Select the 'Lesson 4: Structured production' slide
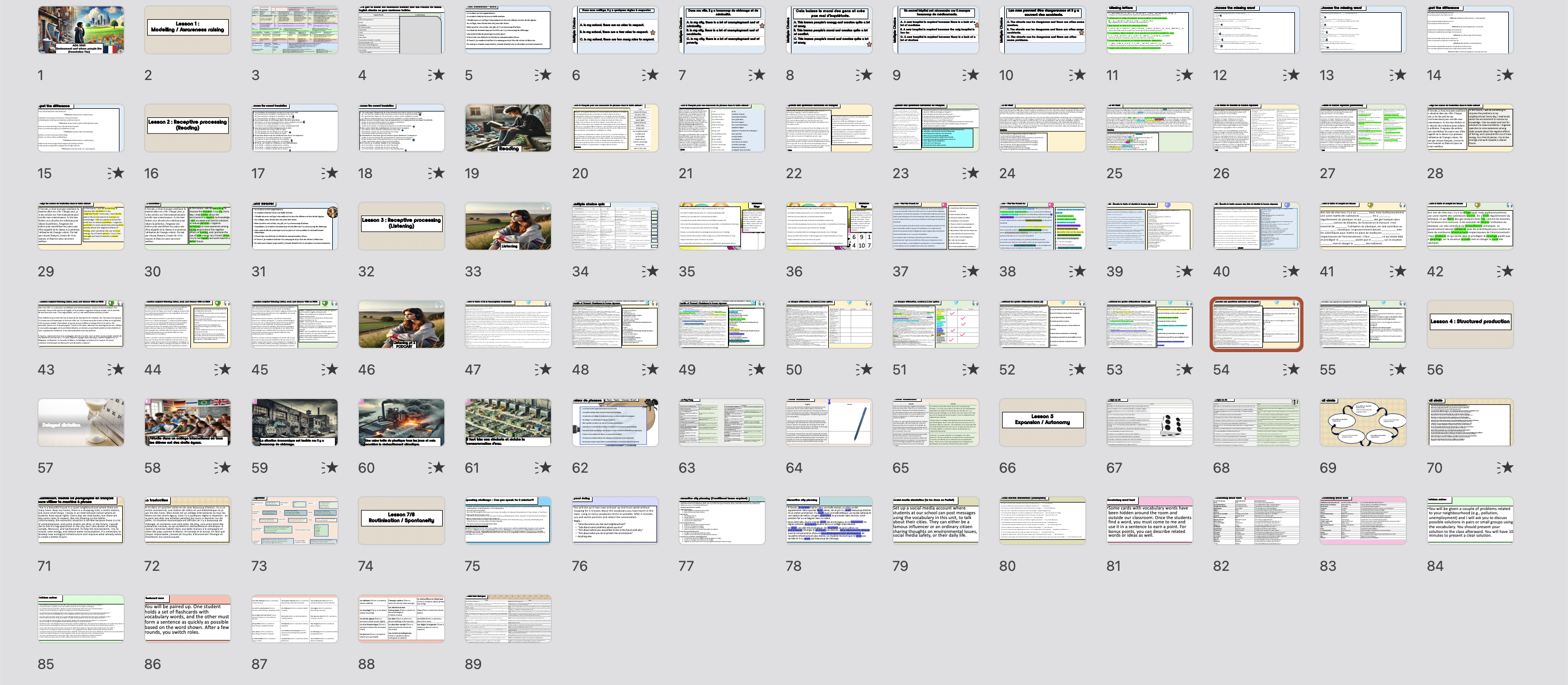Screen dimensions: 1568x685 1469,324
